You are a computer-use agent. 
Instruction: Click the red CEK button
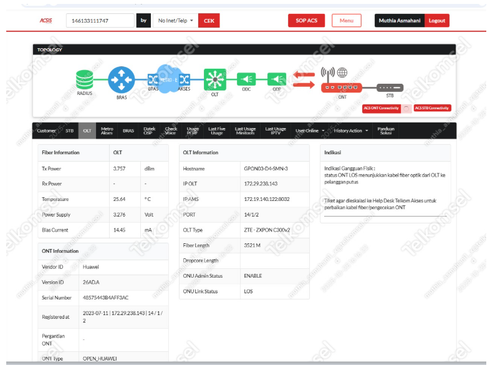click(209, 21)
